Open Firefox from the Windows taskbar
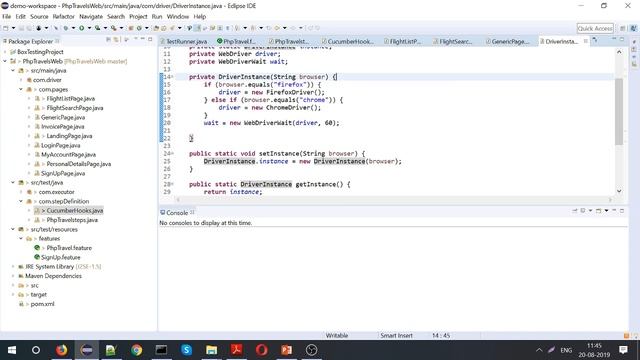The width and height of the screenshot is (640, 360). (x=61, y=350)
